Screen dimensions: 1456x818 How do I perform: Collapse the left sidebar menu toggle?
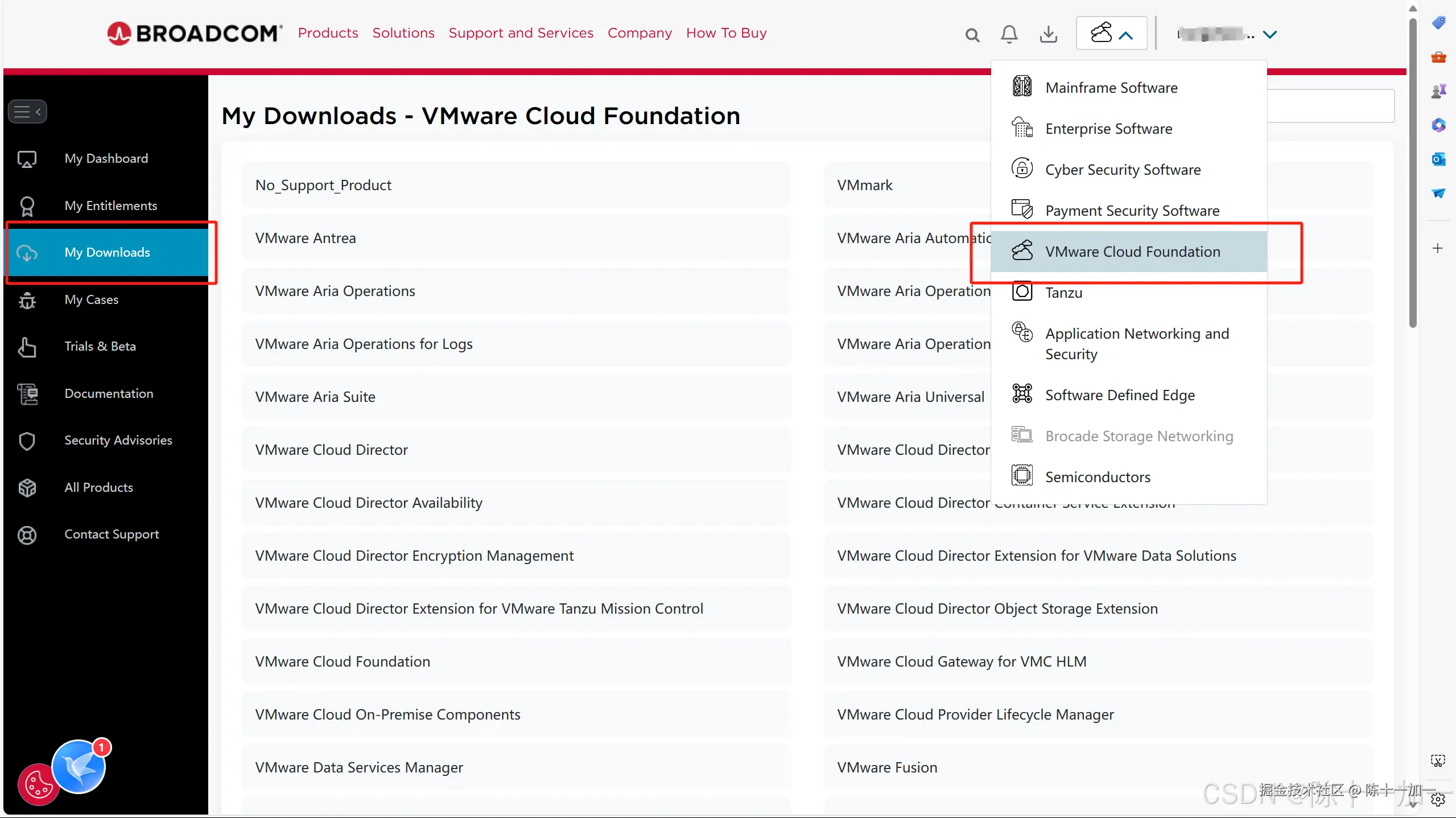point(27,112)
